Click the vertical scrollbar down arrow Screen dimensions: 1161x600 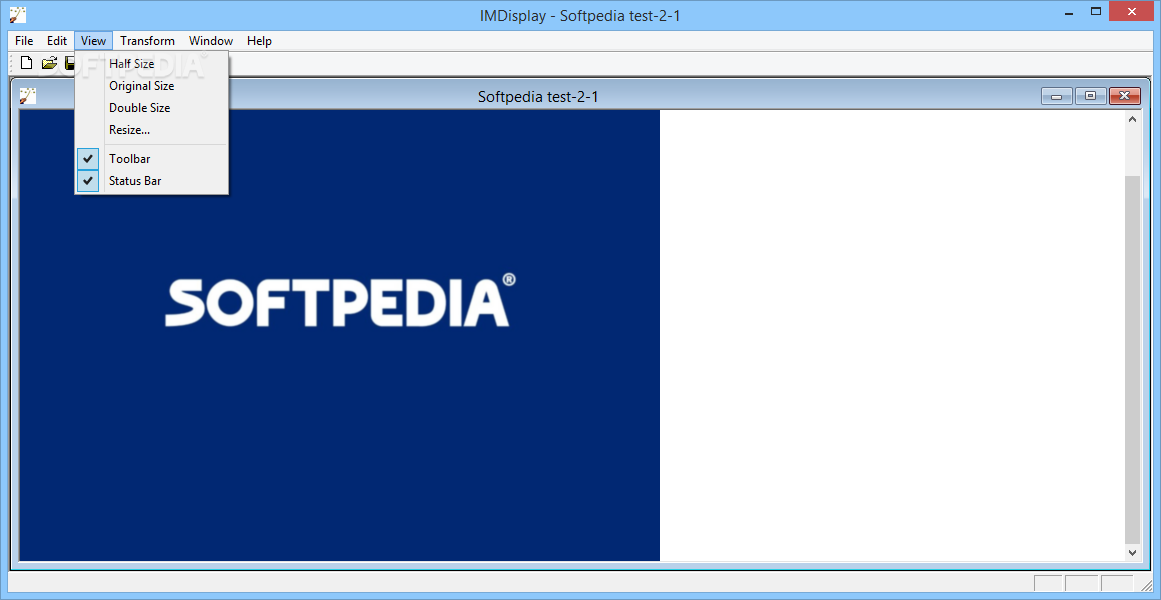point(1132,552)
